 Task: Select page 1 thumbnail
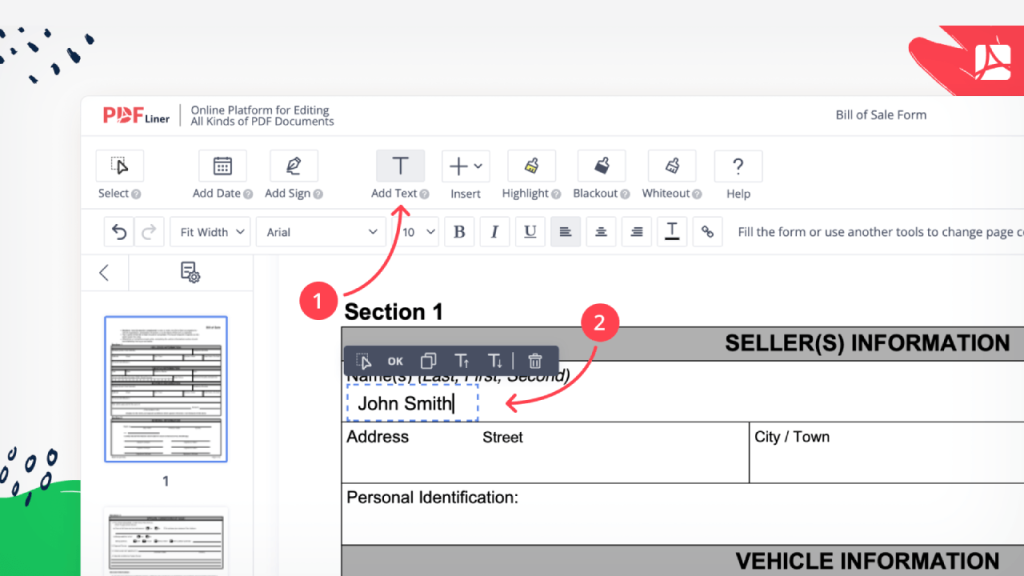pos(166,389)
